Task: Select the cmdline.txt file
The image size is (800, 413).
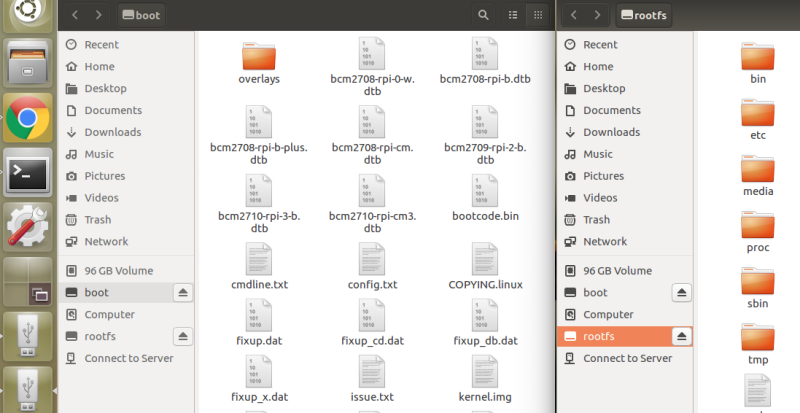Action: pos(259,266)
